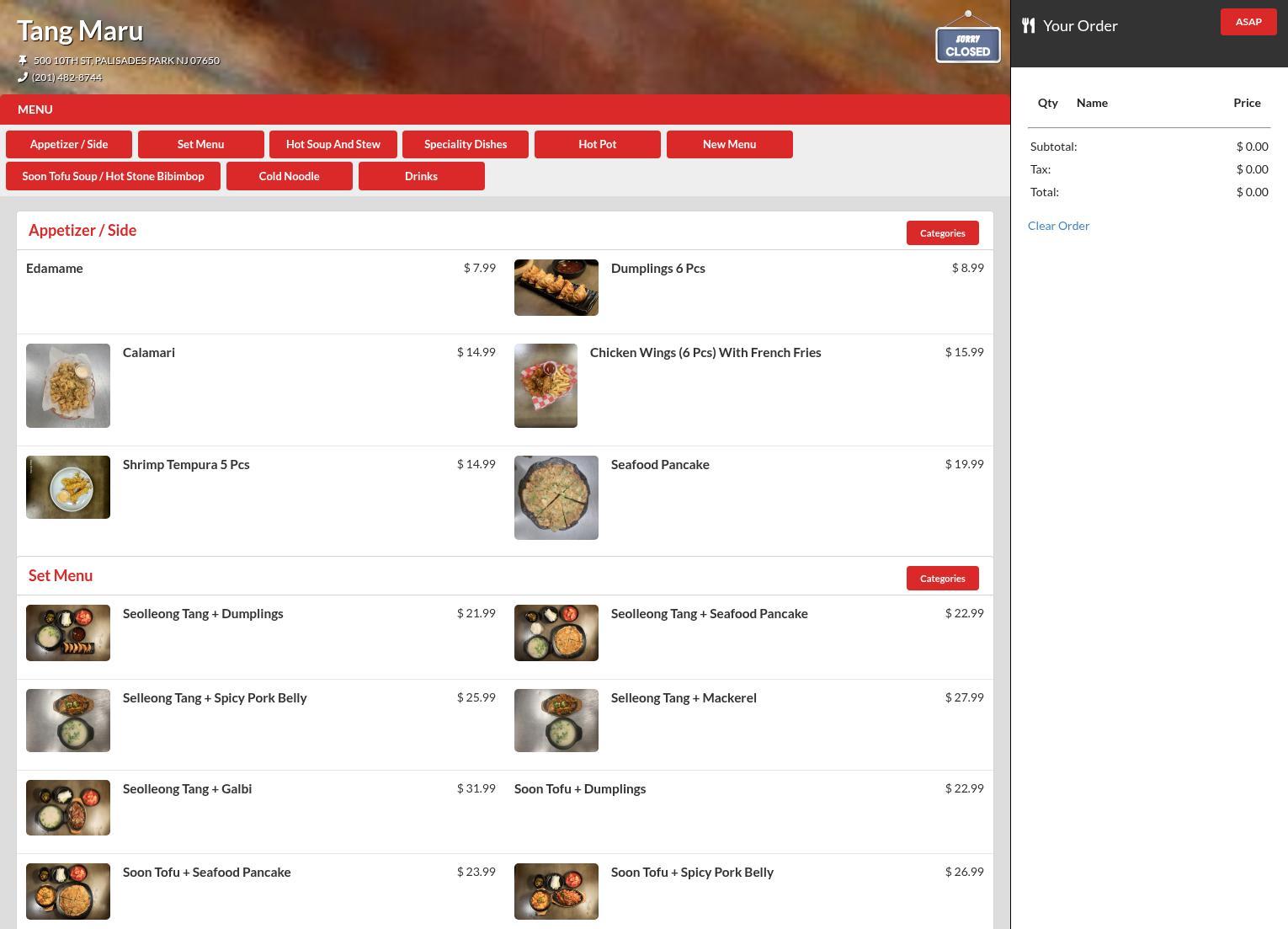Go to the Drinks category
The image size is (1288, 929).
421,176
